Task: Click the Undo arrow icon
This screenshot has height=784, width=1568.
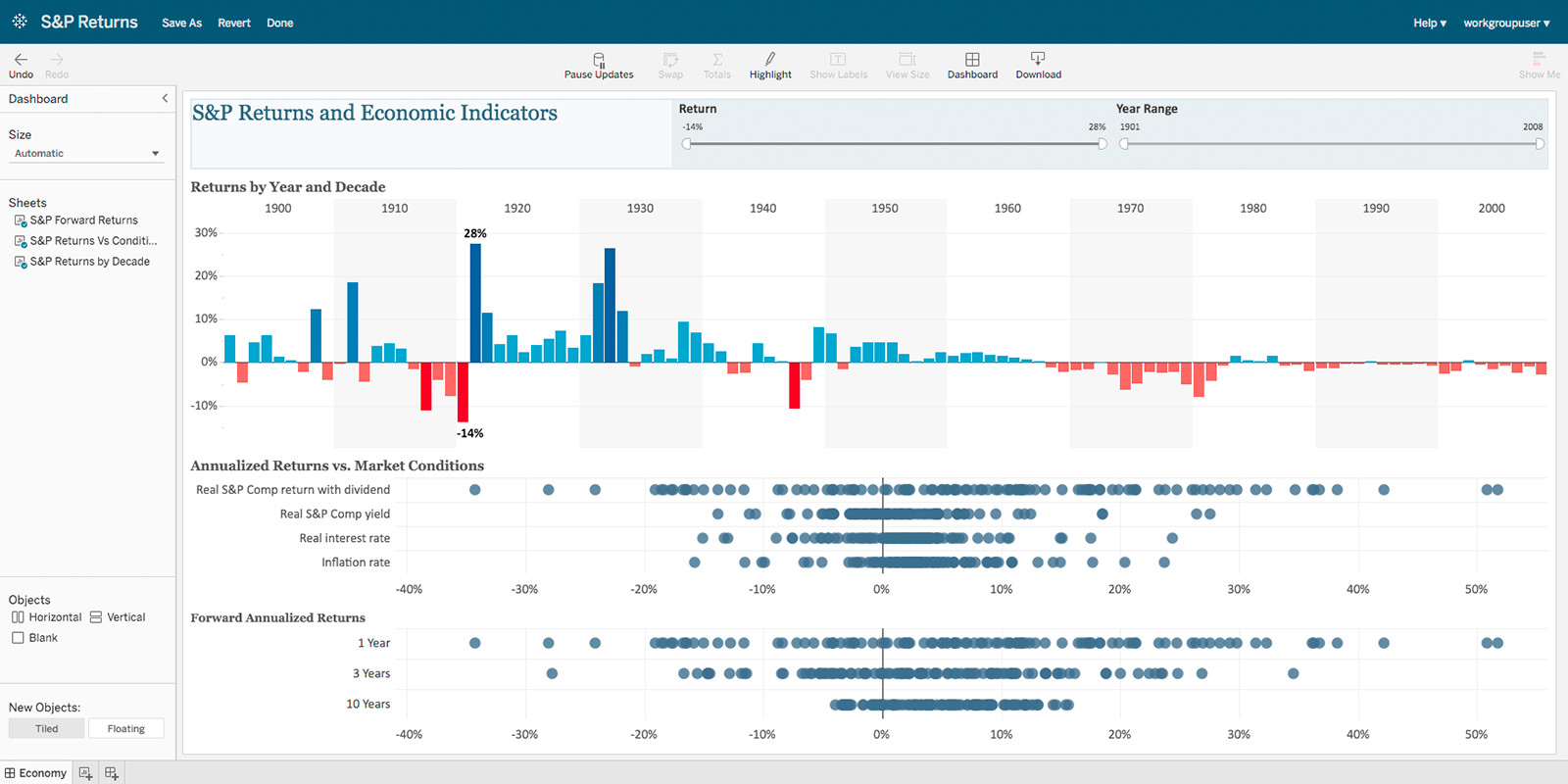Action: click(x=21, y=60)
